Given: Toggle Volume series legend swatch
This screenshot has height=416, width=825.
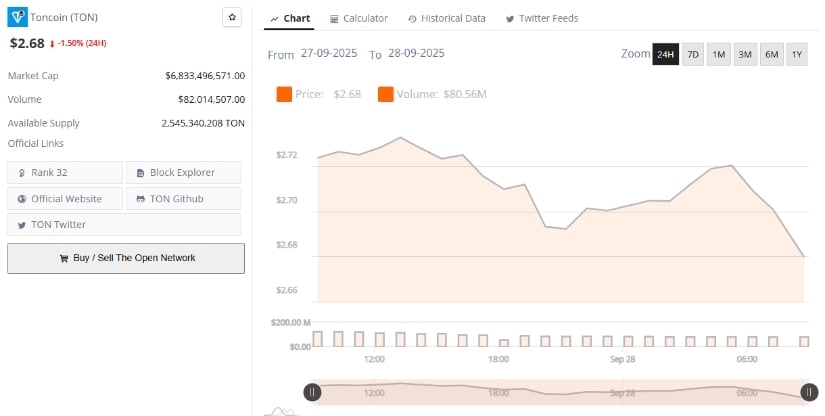Looking at the screenshot, I should pyautogui.click(x=386, y=94).
